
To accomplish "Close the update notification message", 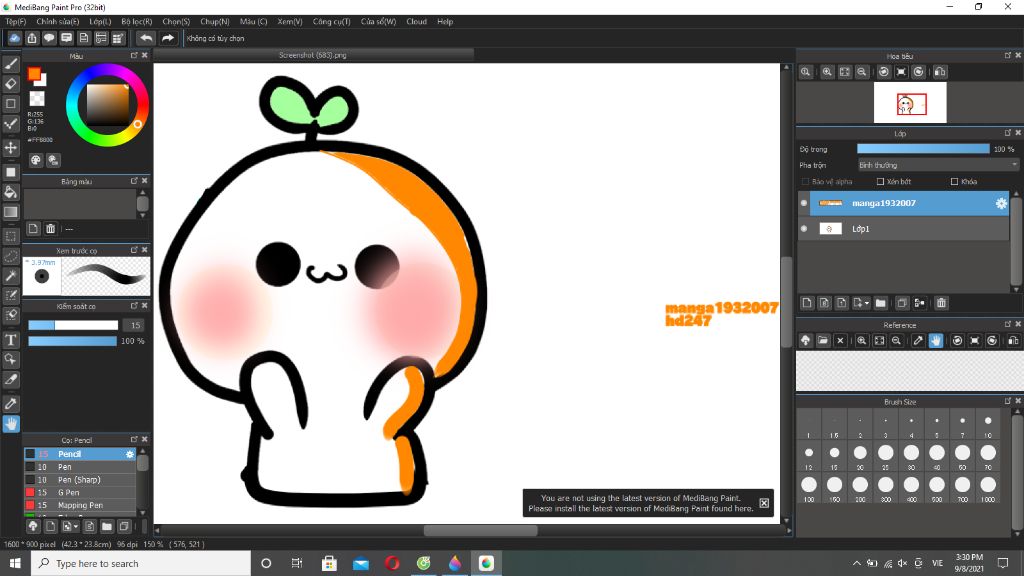I will pyautogui.click(x=764, y=503).
